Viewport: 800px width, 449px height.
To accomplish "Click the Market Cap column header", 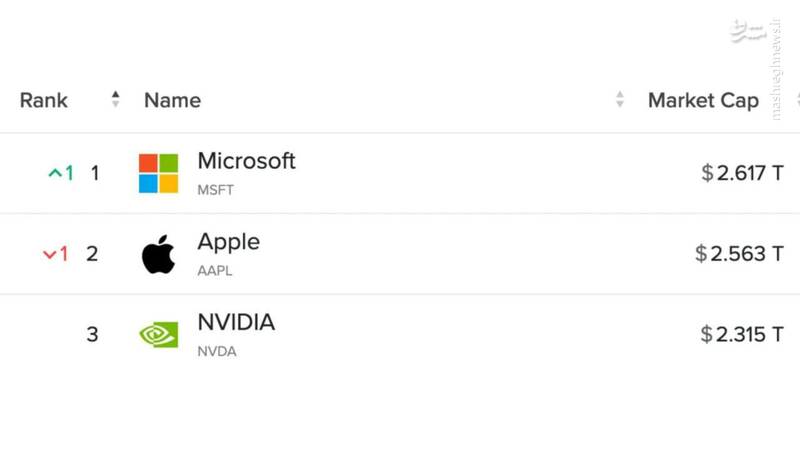I will coord(703,100).
